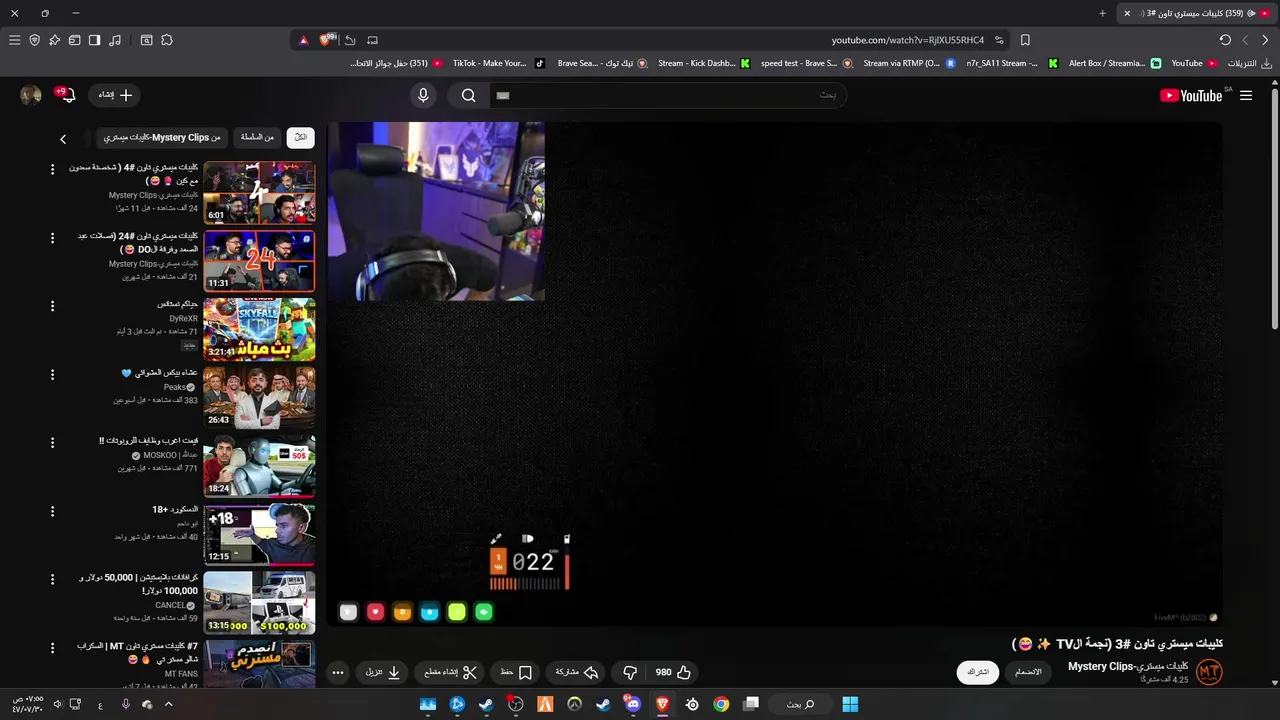Bookmark this page with the bookmark icon
The width and height of the screenshot is (1280, 720).
[x=1025, y=40]
